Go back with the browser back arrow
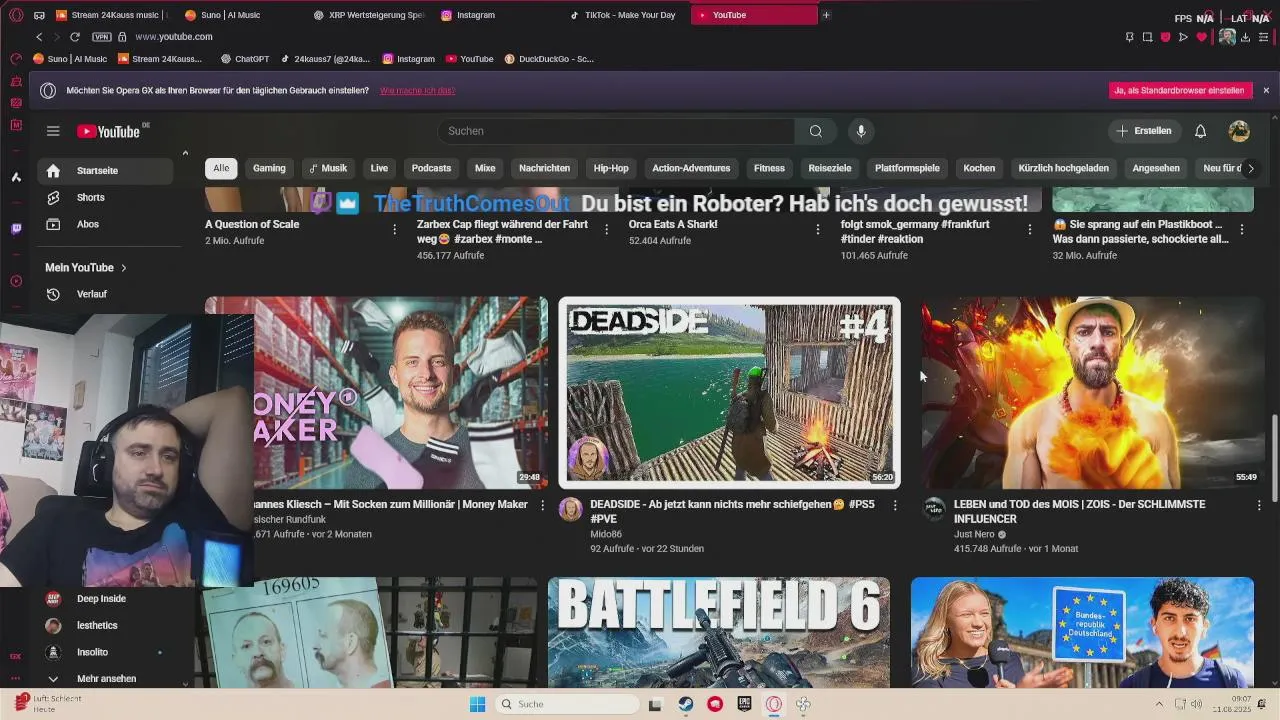Image resolution: width=1280 pixels, height=720 pixels. (x=39, y=37)
